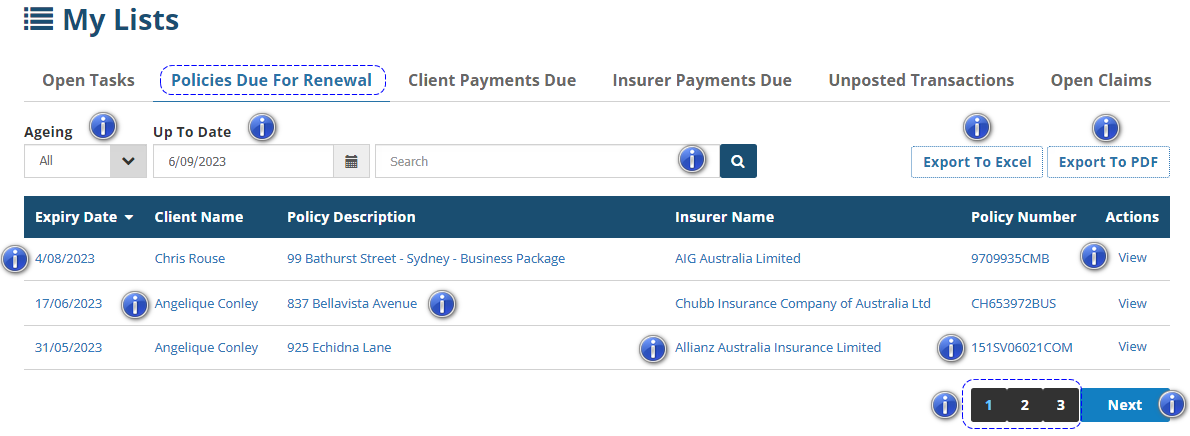
Task: Jump to page 3 in pagination
Action: 1061,405
